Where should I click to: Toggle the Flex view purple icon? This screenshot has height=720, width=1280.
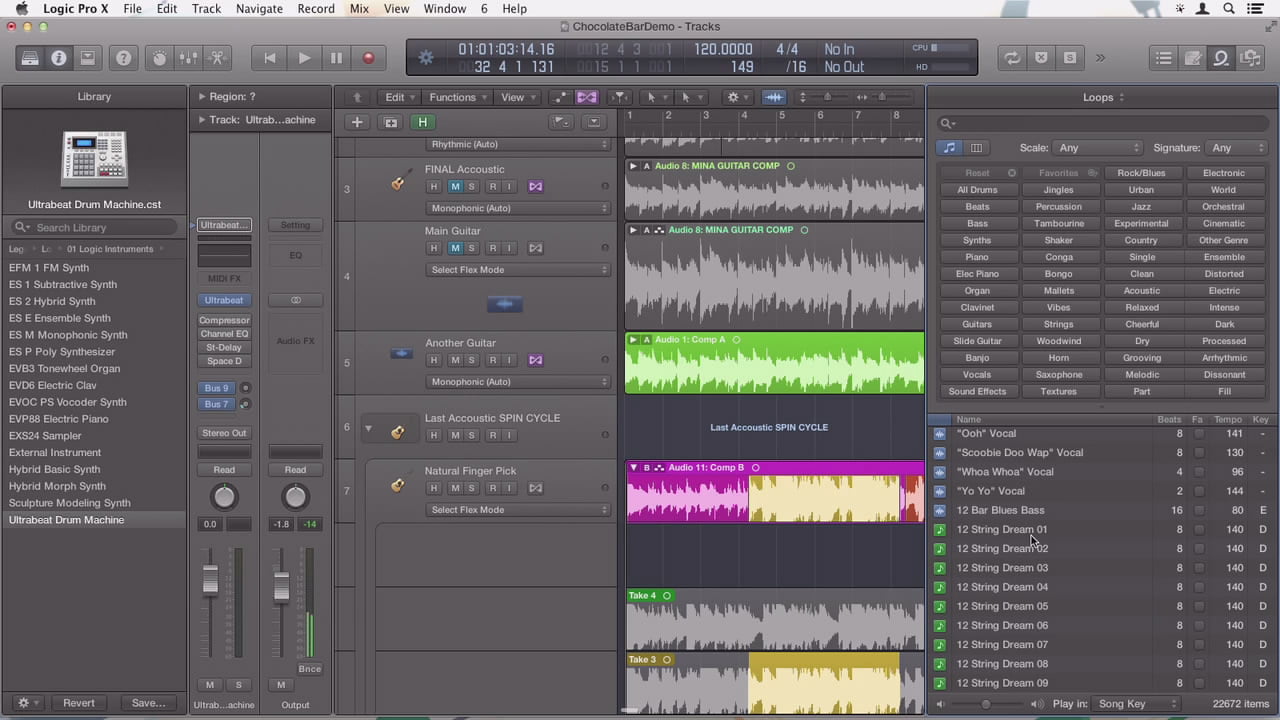tap(587, 97)
